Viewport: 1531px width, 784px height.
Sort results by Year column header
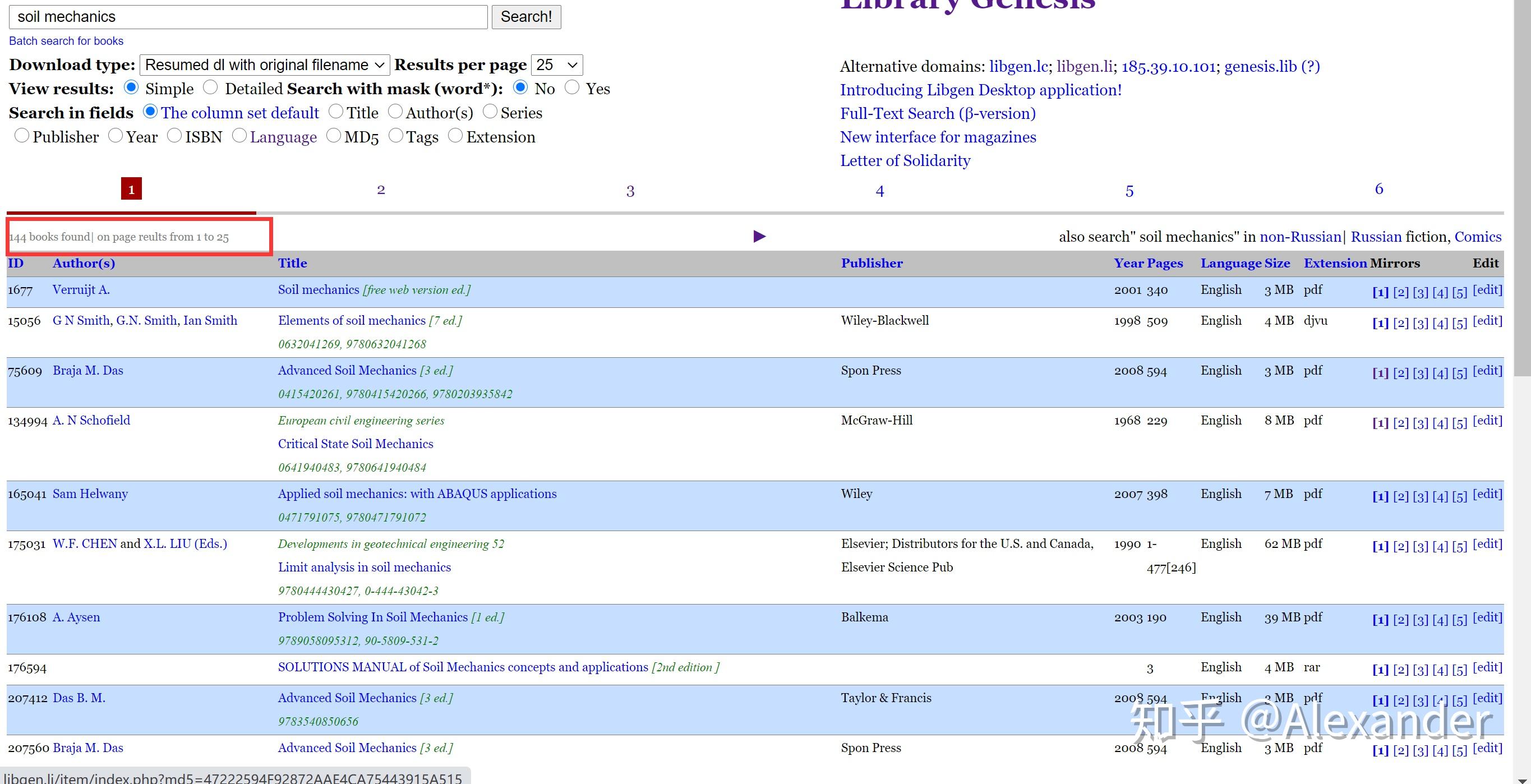1127,264
